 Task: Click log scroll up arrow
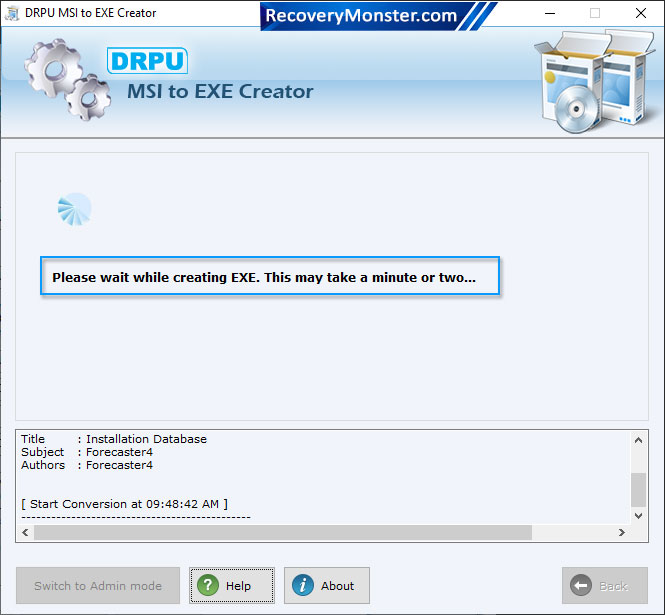(638, 440)
